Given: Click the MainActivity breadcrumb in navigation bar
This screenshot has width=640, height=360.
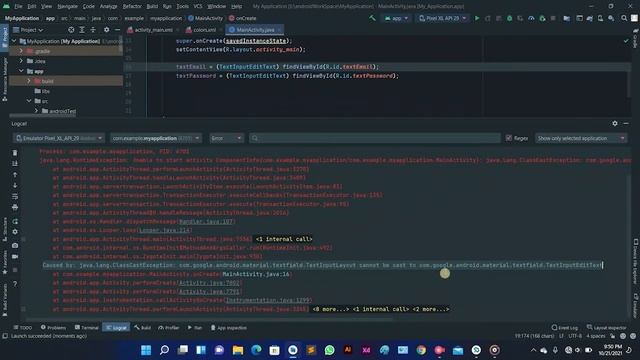Looking at the screenshot, I should [x=206, y=18].
